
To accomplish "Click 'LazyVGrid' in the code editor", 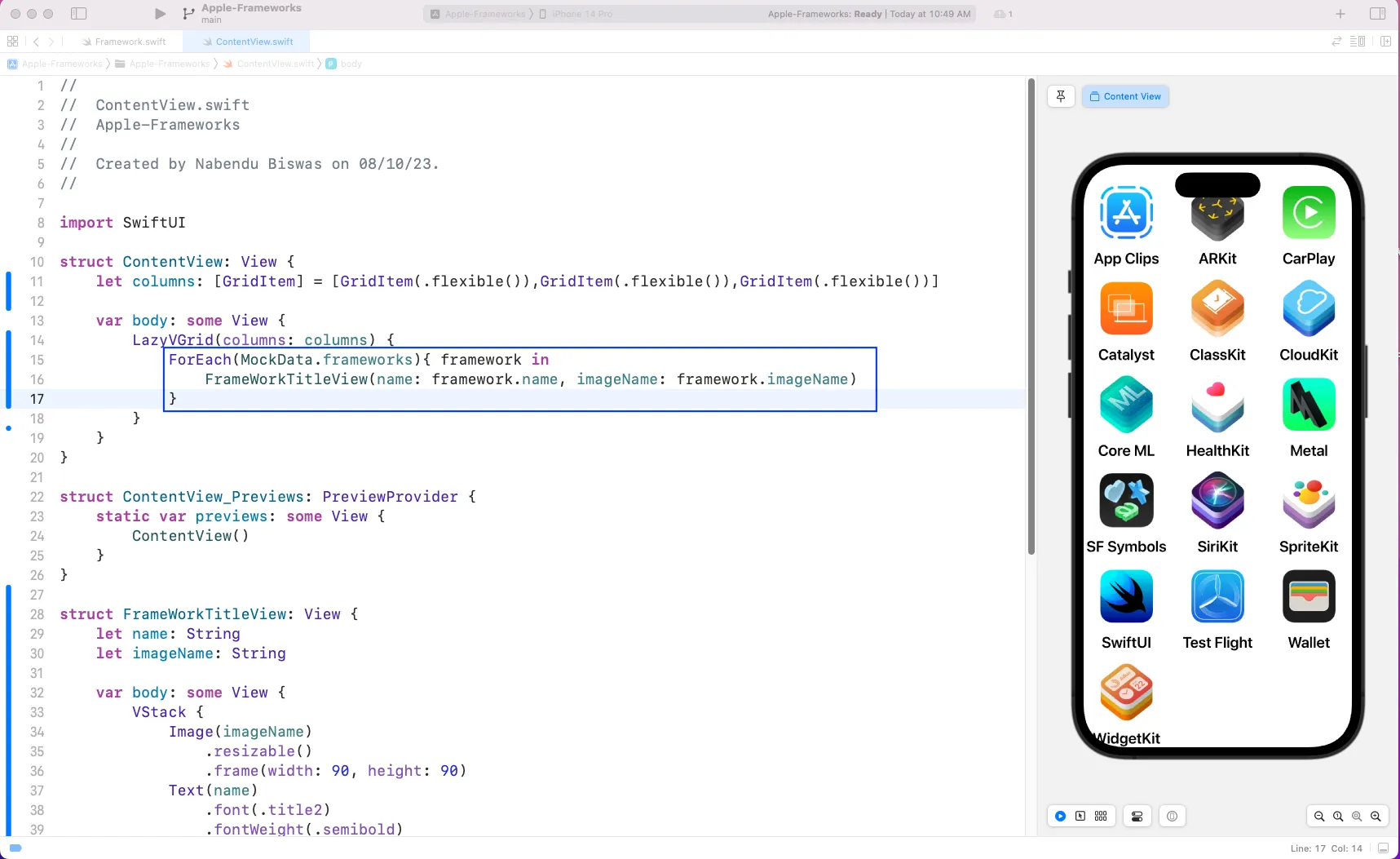I will (173, 340).
